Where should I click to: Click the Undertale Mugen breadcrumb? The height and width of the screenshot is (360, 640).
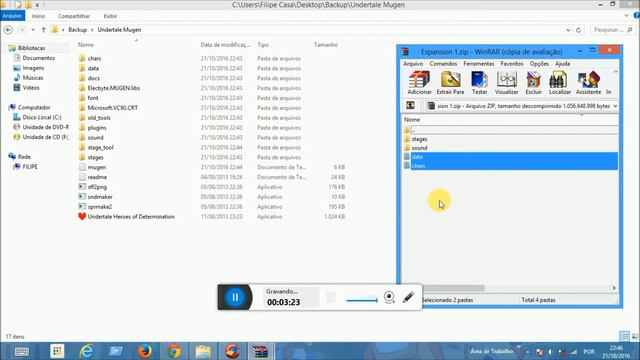point(119,30)
